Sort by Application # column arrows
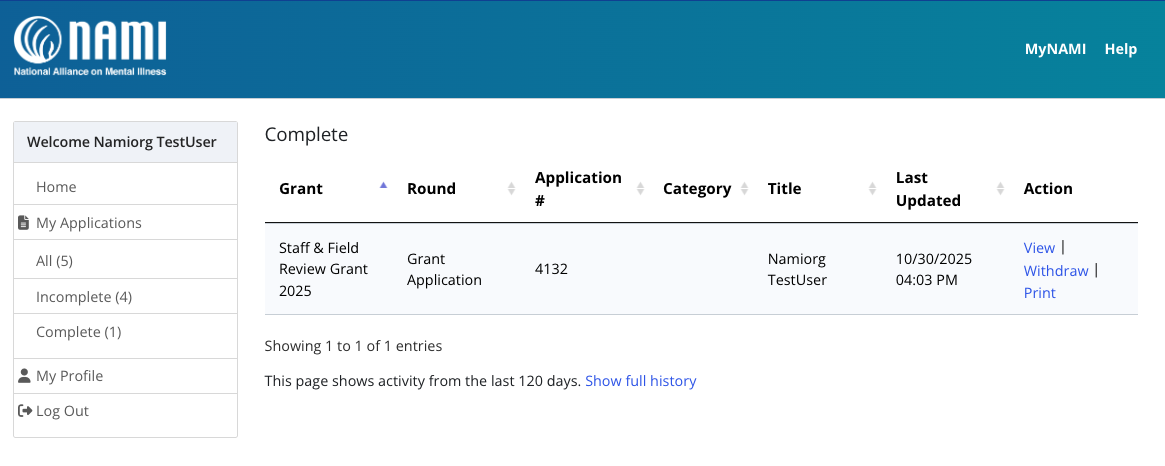This screenshot has height=466, width=1165. pos(640,188)
